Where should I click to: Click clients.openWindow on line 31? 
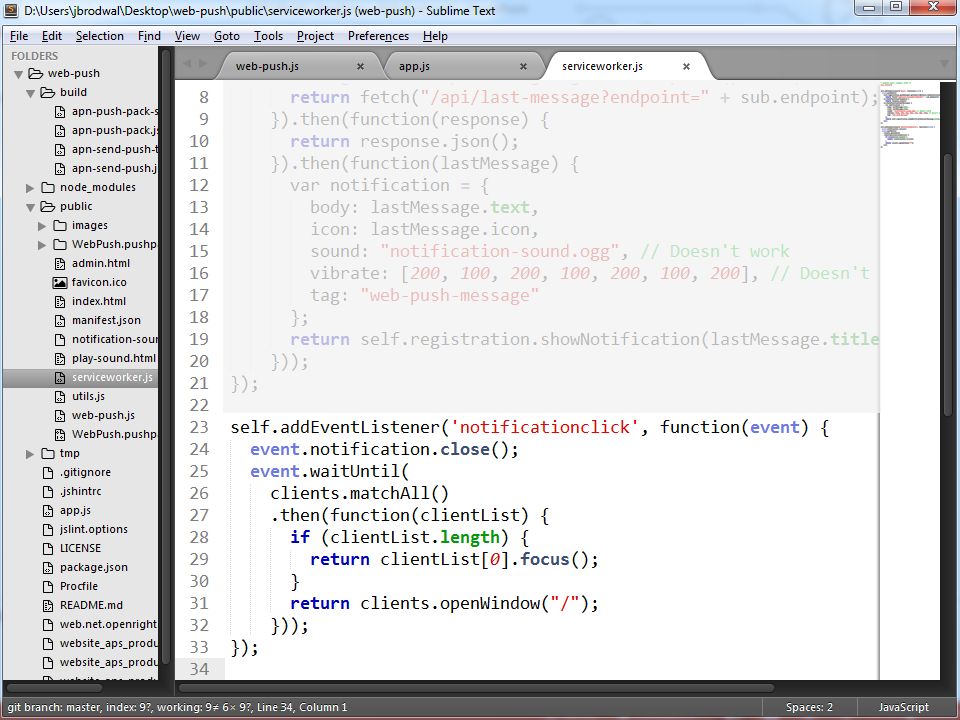(x=450, y=604)
